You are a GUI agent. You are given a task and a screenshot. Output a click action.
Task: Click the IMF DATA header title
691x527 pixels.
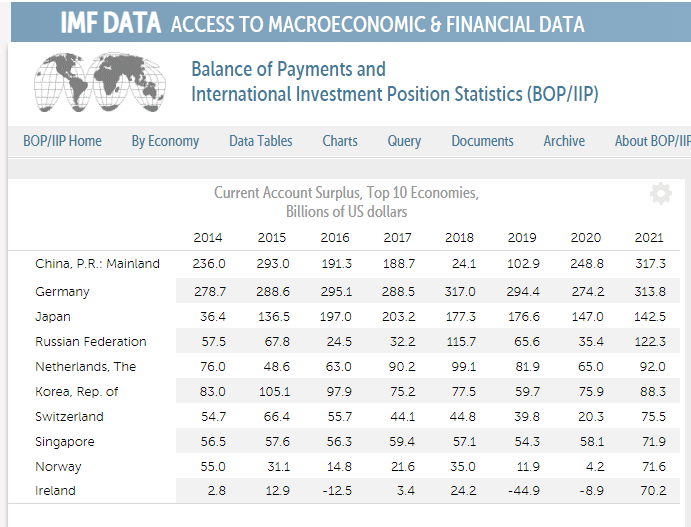(x=110, y=24)
